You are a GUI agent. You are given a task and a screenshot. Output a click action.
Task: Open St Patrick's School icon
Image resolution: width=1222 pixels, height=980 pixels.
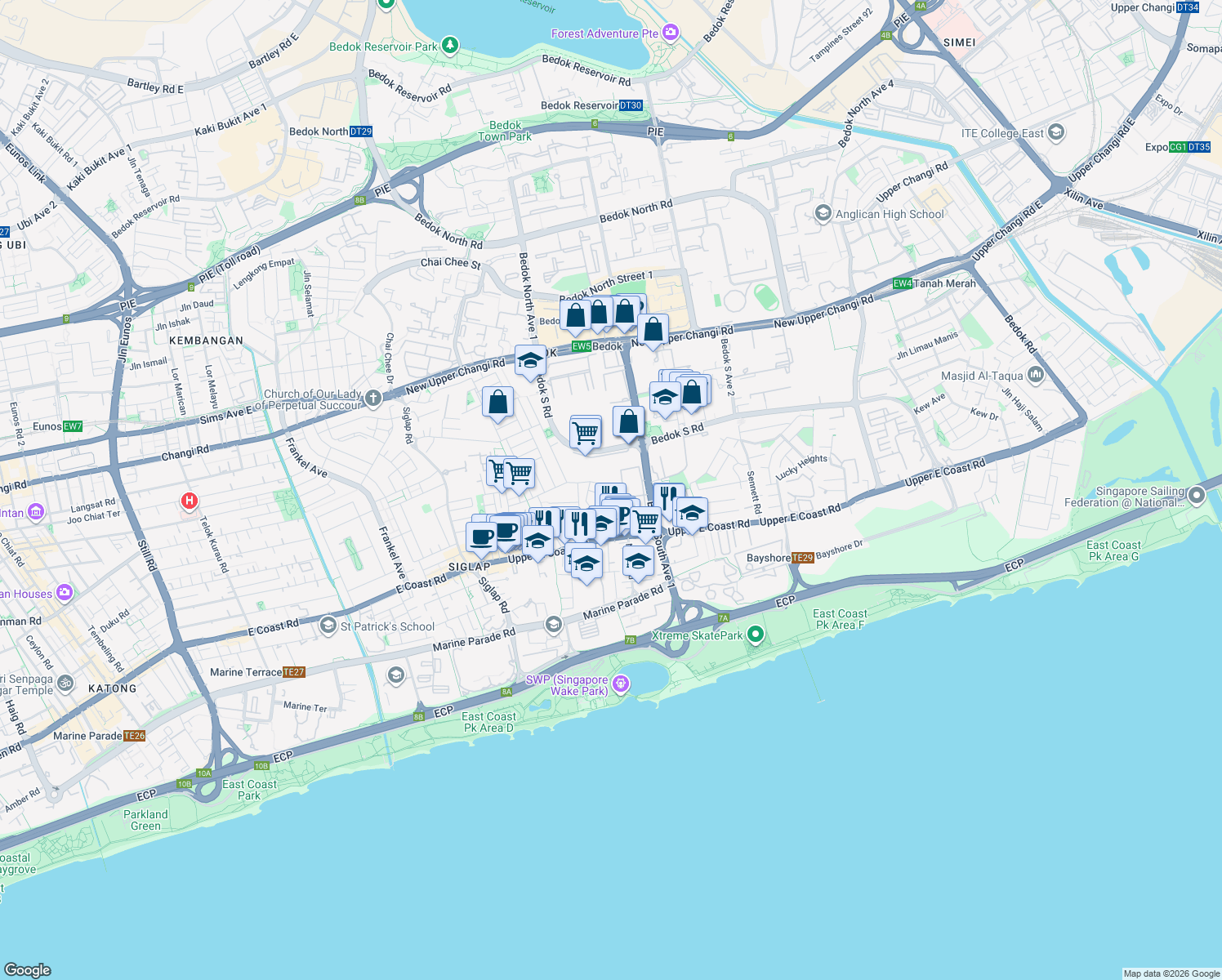pyautogui.click(x=328, y=626)
